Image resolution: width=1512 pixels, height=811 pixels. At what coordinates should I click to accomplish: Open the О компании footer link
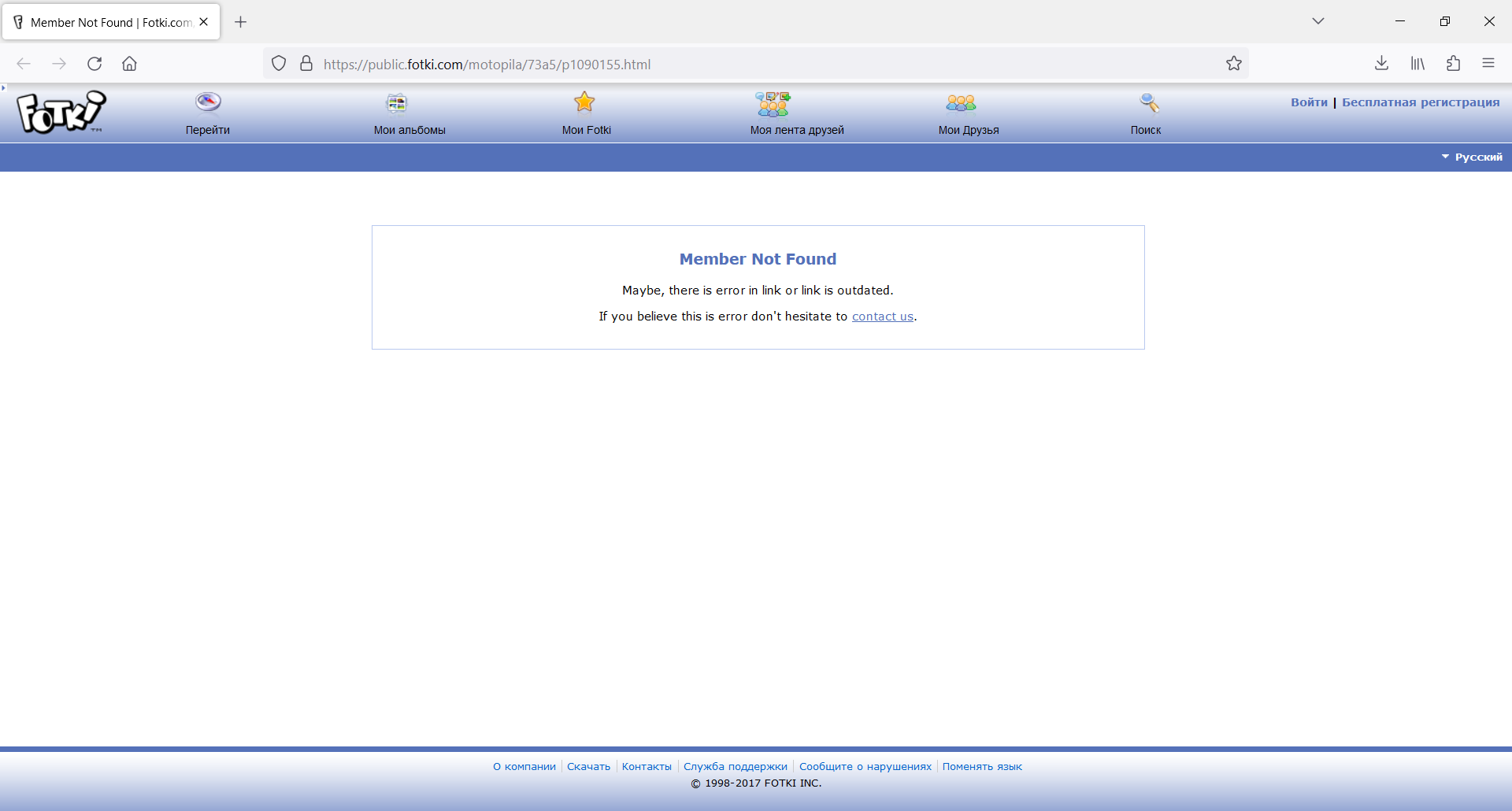coord(524,767)
